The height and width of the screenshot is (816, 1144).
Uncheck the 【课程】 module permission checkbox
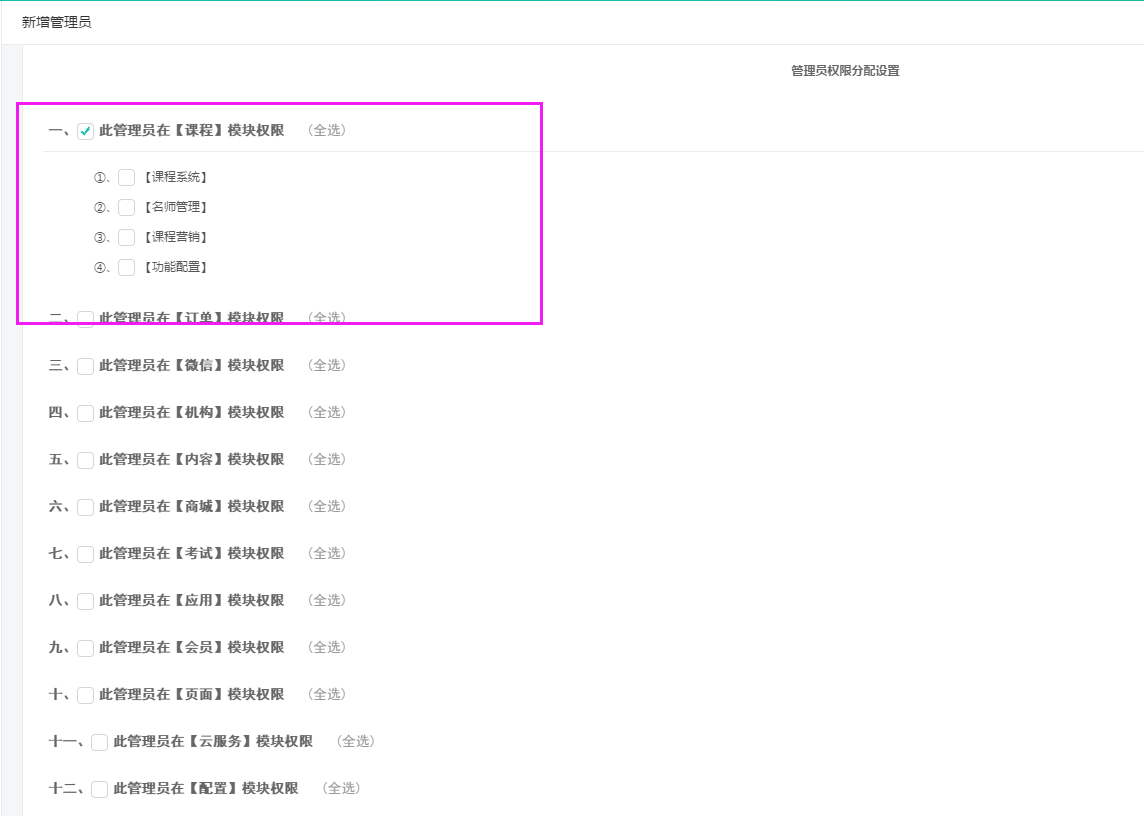pyautogui.click(x=86, y=131)
